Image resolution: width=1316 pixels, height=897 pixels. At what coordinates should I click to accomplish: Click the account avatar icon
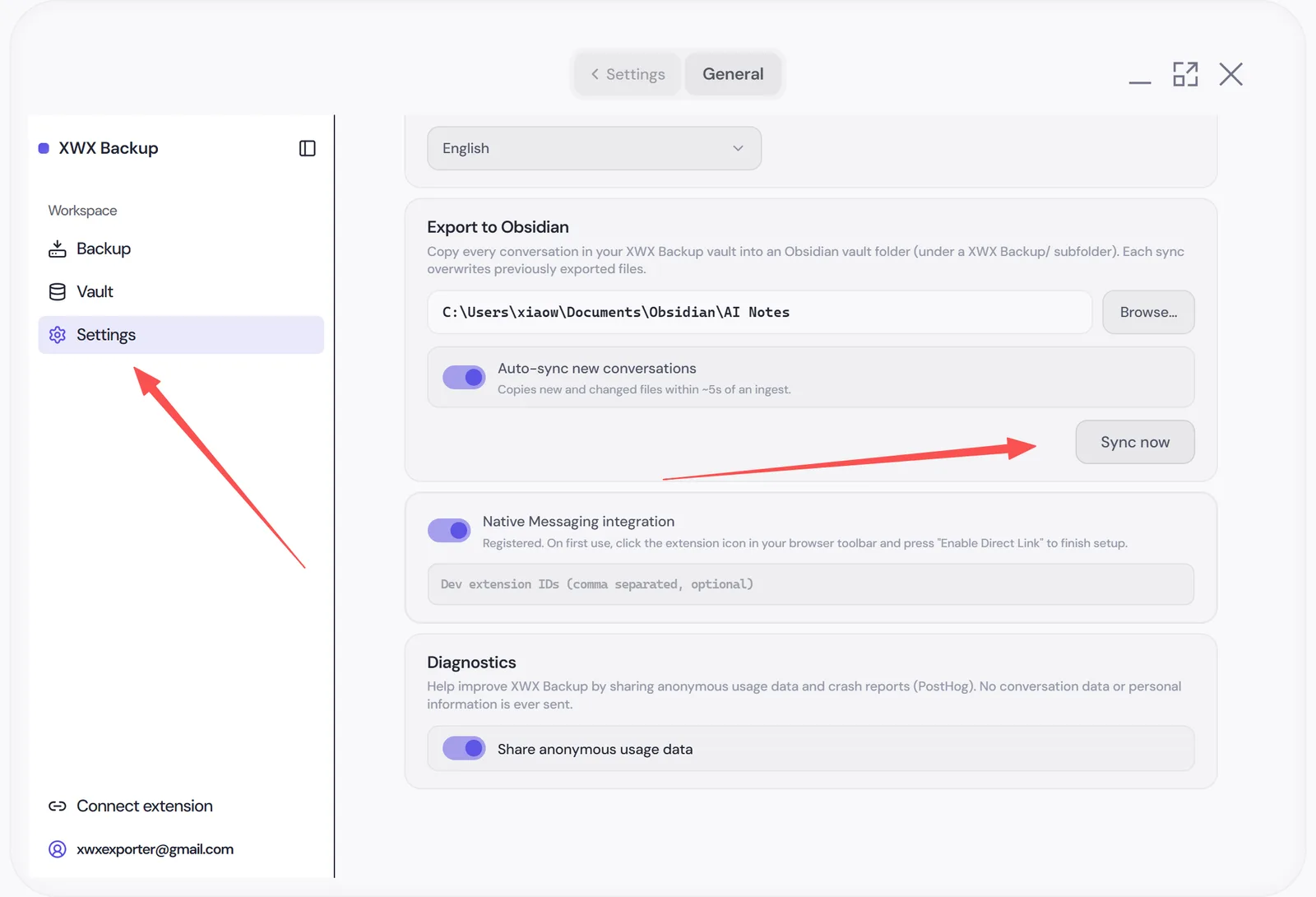pos(58,849)
